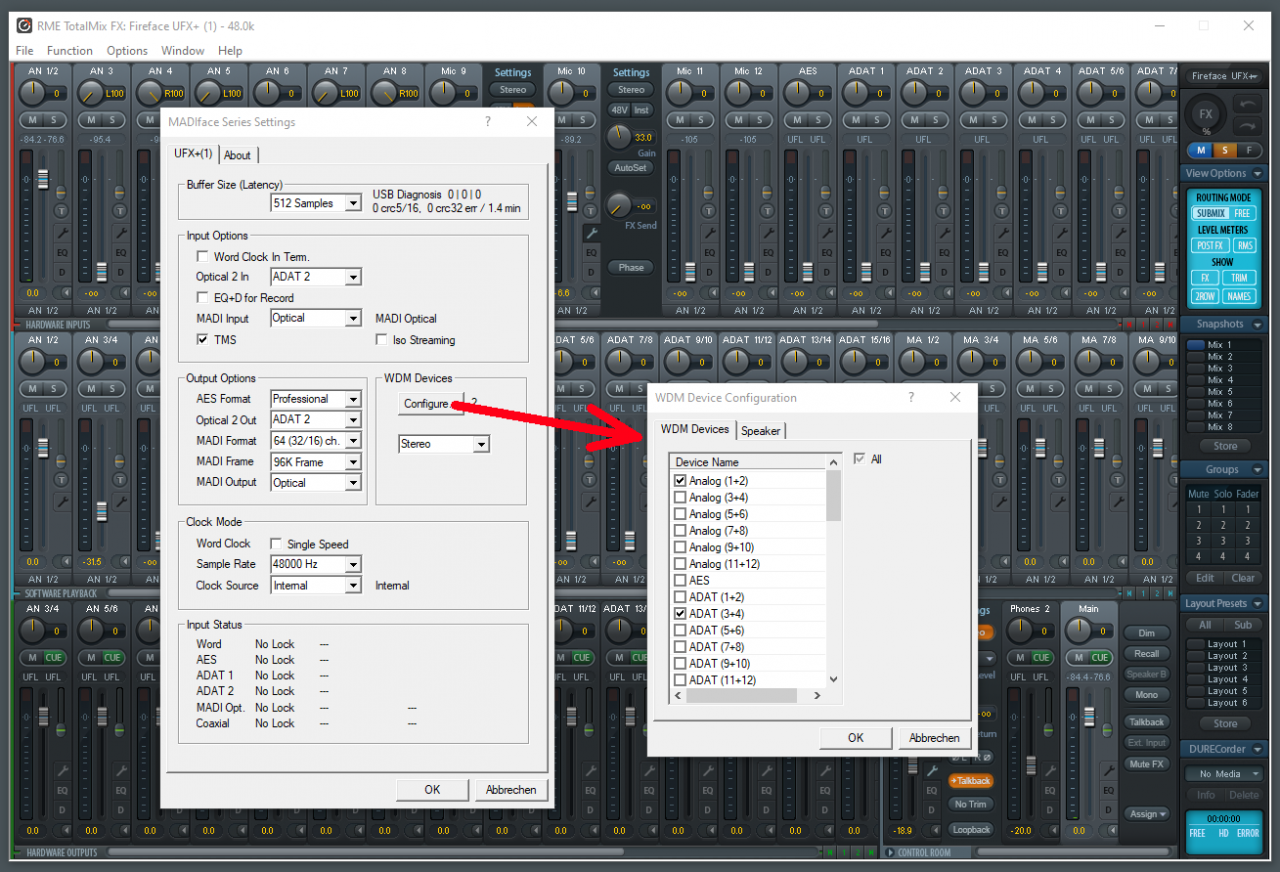
Task: Click the Mic 10 FX Send knob
Action: 618,207
